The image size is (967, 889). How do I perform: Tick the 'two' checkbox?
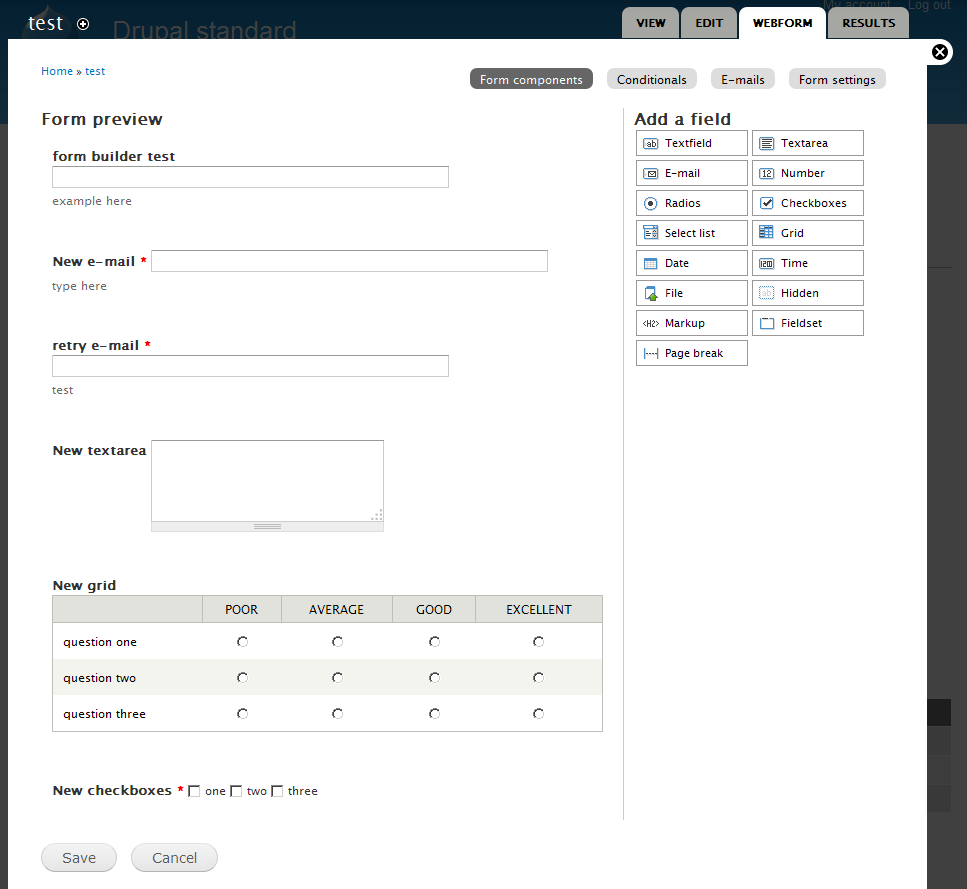(x=236, y=791)
